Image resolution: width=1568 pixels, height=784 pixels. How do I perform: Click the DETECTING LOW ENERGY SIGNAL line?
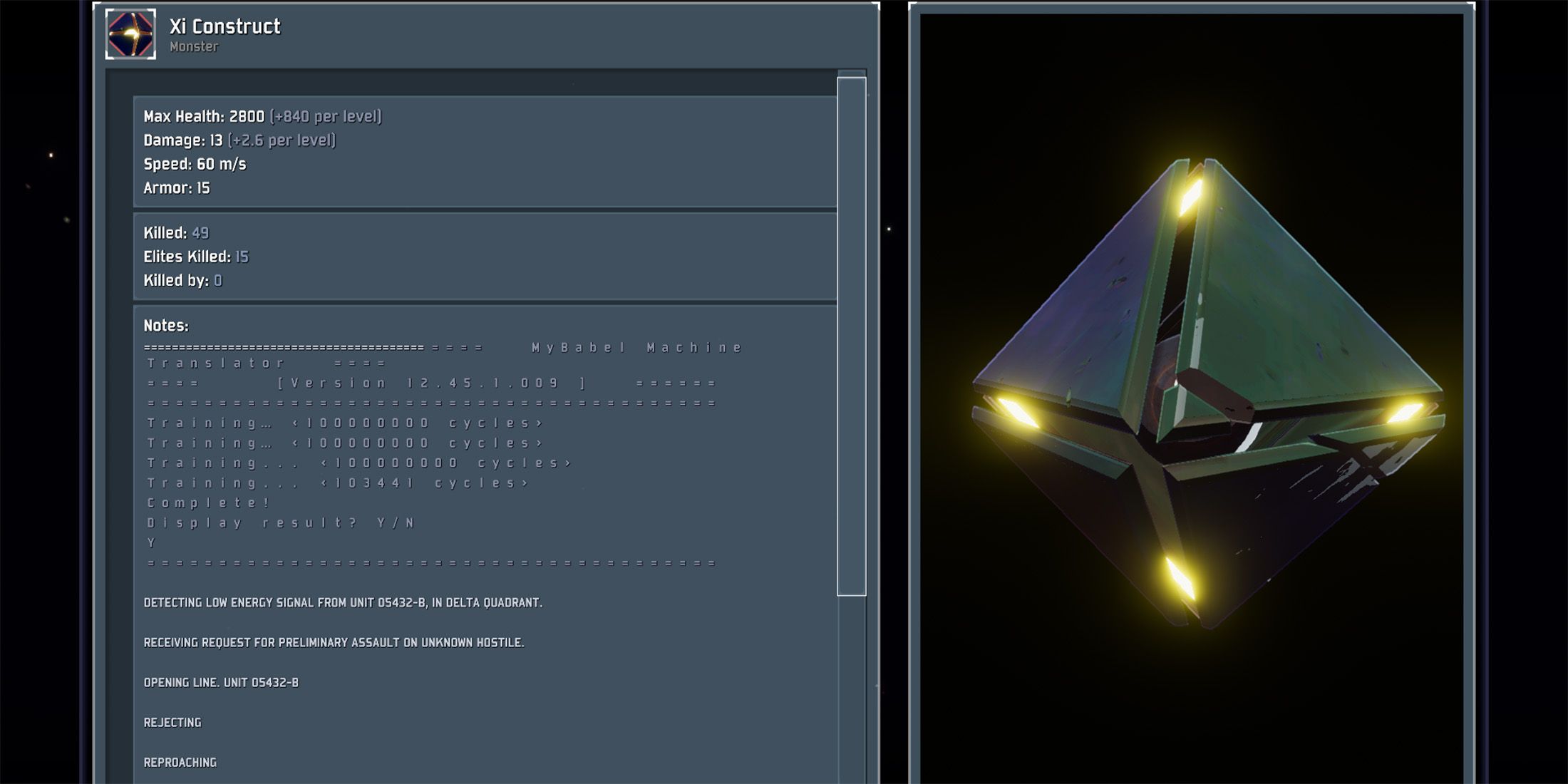343,603
